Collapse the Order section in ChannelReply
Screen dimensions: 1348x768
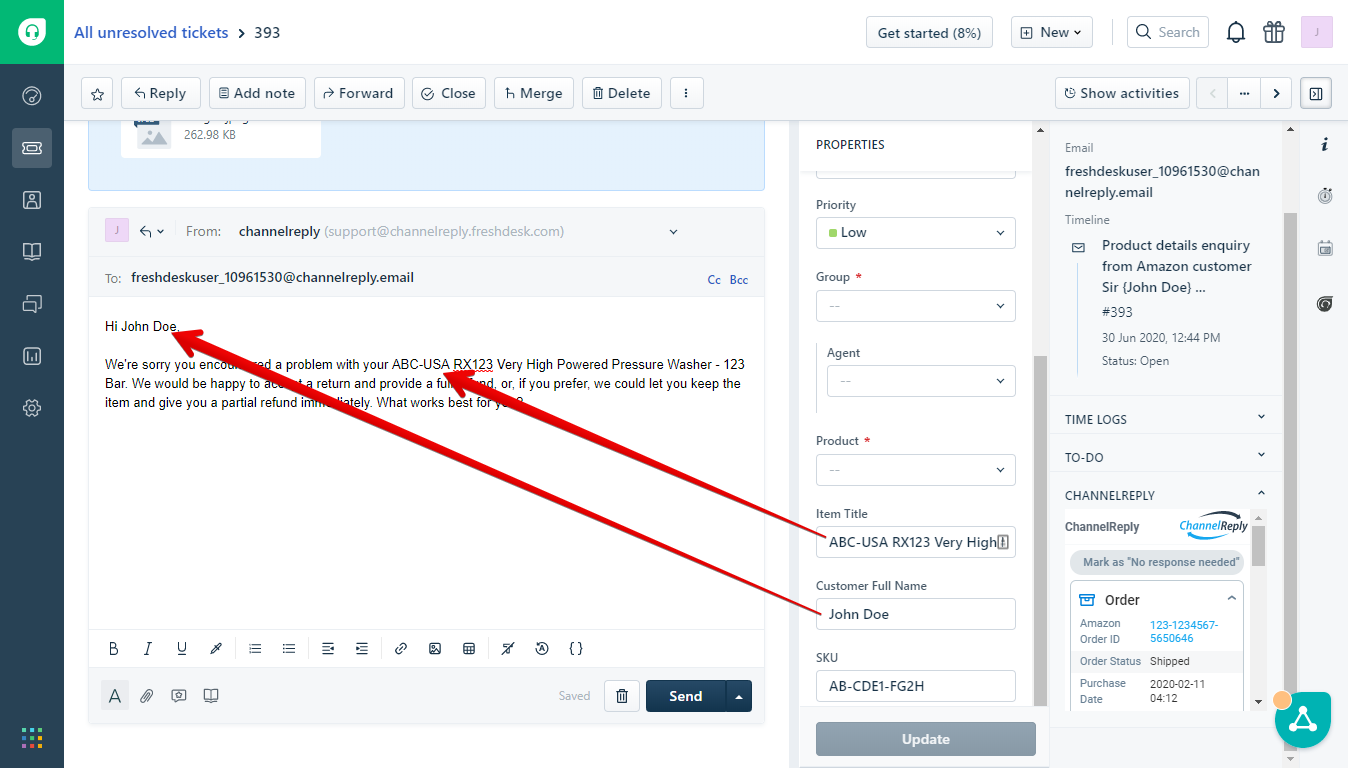point(1232,599)
